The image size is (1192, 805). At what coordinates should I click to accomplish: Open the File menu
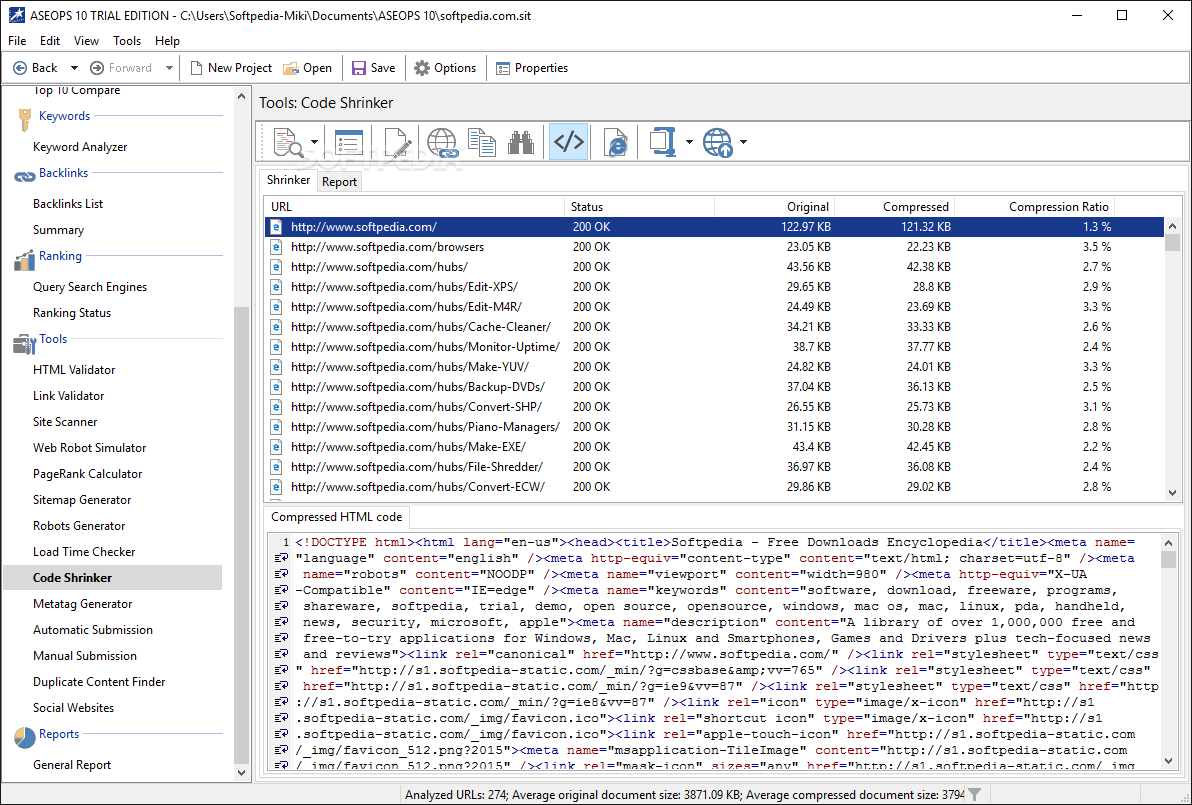point(17,40)
